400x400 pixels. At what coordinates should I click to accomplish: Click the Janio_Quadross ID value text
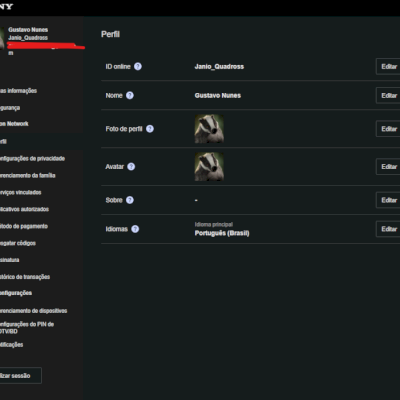pos(219,67)
